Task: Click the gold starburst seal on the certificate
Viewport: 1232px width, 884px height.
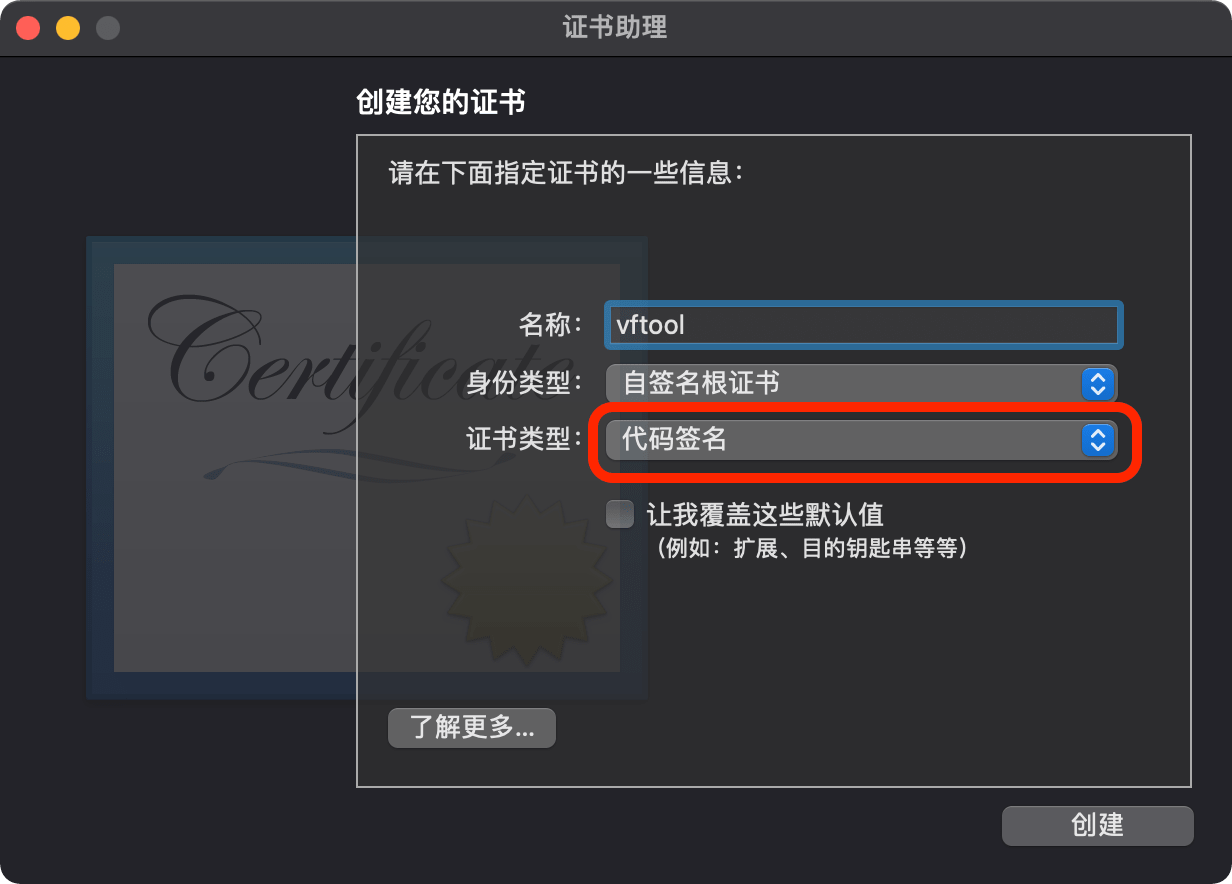Action: (x=525, y=580)
